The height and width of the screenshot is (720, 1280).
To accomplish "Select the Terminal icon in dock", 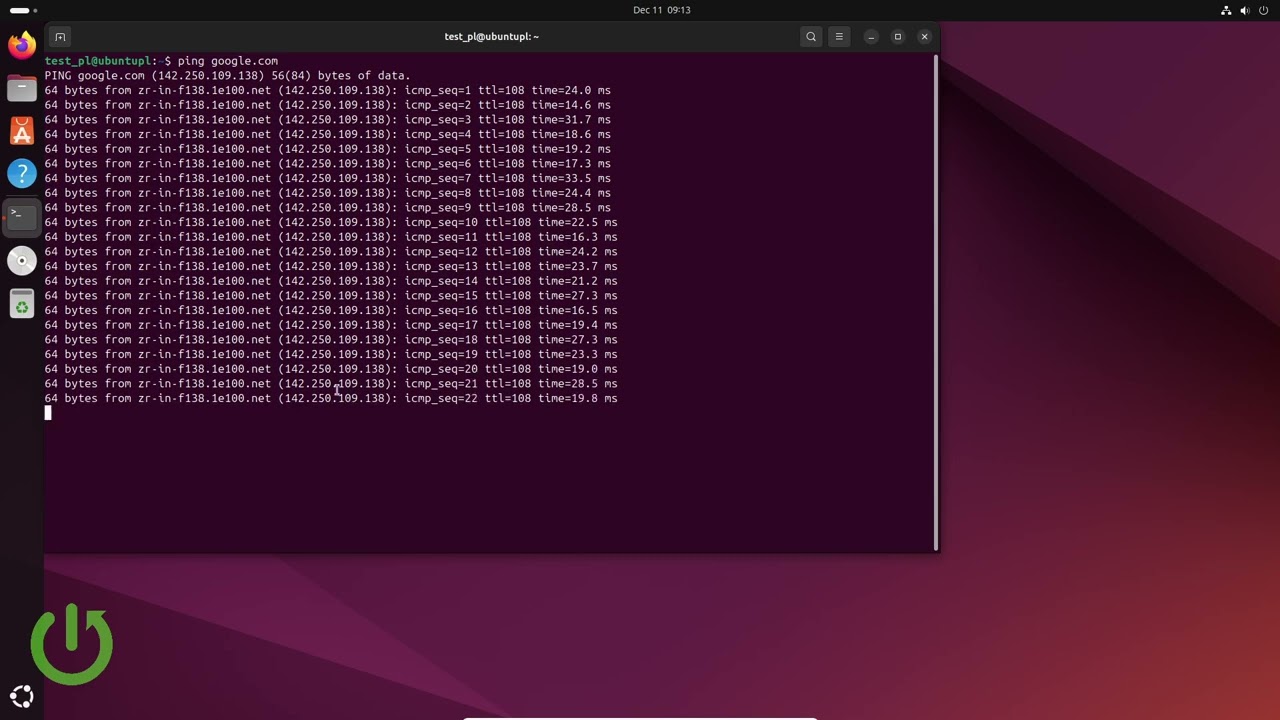I will click(21, 217).
